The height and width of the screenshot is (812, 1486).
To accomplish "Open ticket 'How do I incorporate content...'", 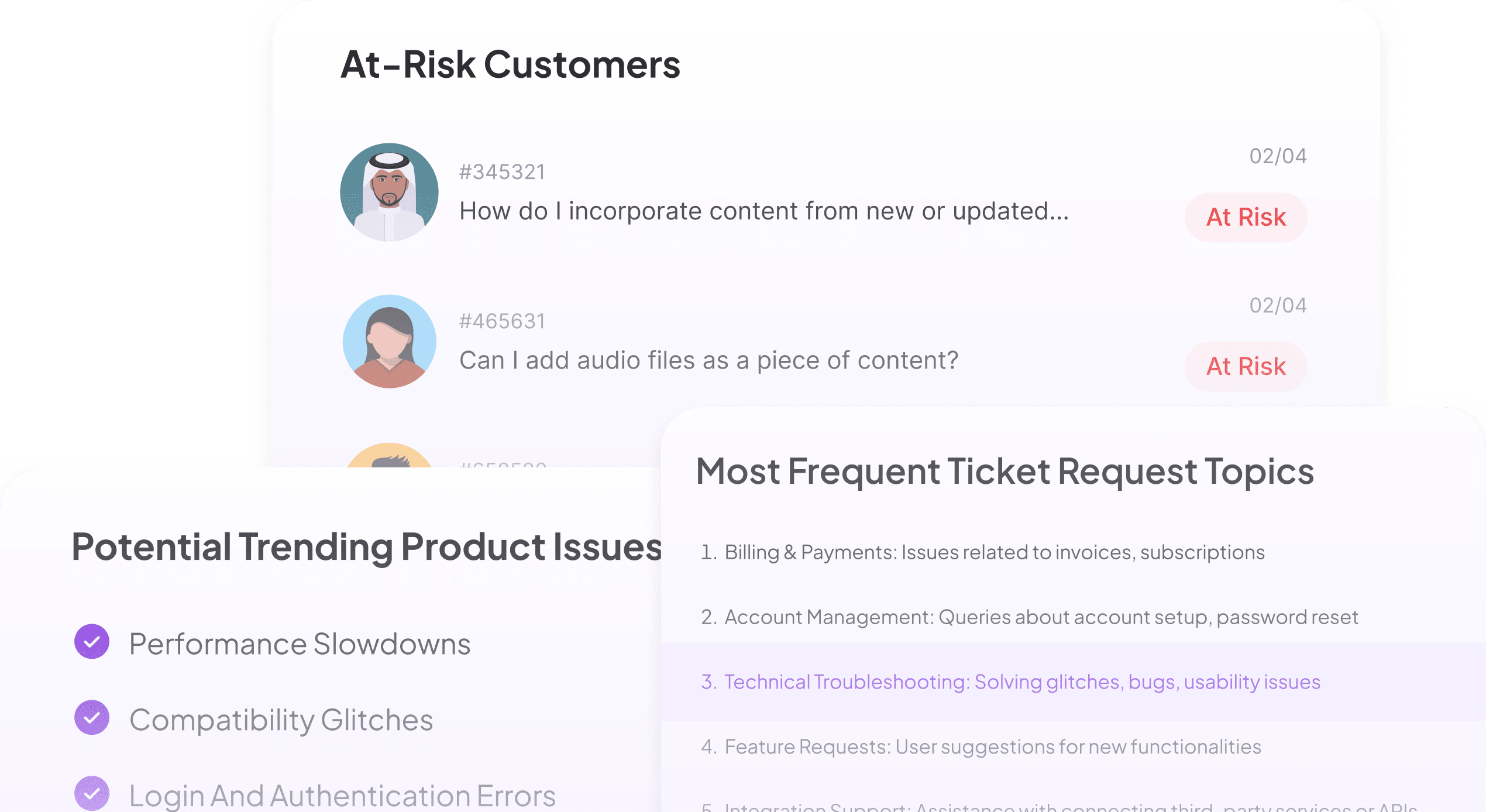I will tap(764, 211).
